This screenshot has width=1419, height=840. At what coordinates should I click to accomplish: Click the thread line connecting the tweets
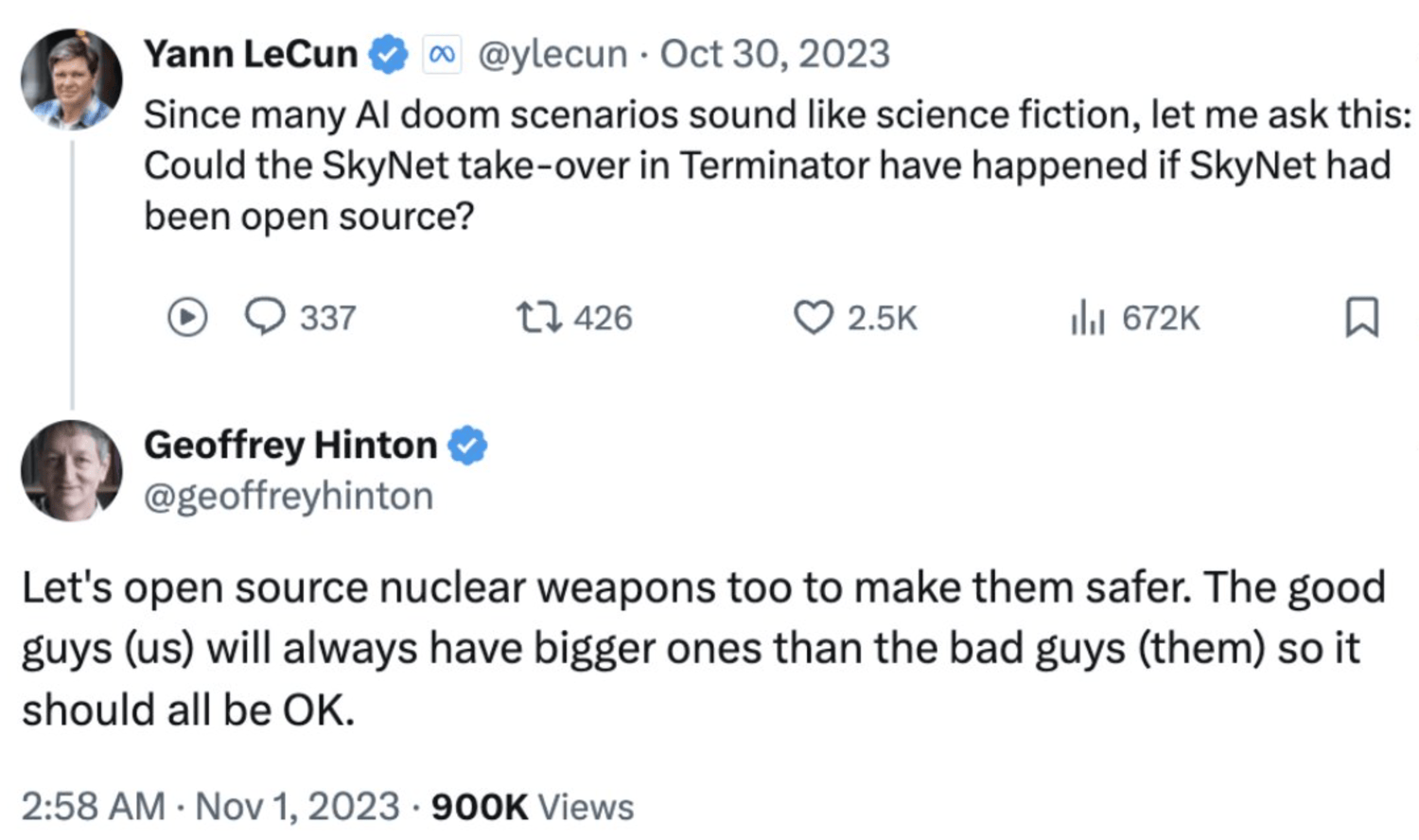[71, 274]
